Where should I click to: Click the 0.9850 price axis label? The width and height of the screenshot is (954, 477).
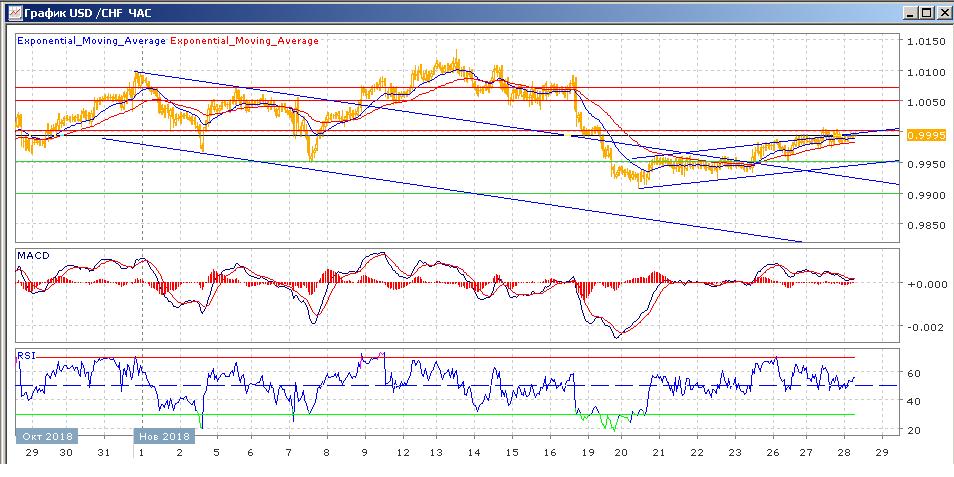point(926,225)
